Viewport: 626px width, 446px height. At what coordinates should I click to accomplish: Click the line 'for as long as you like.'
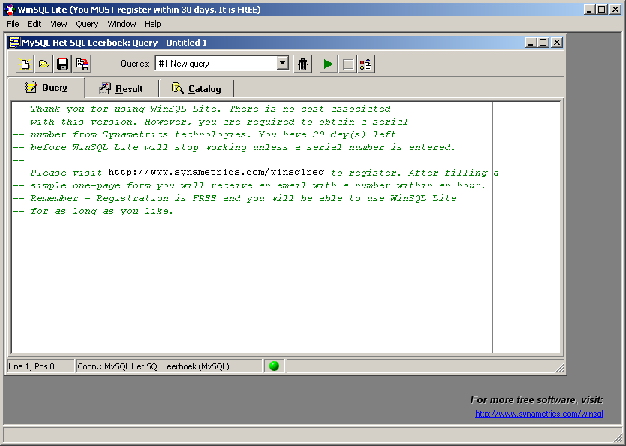tap(102, 211)
